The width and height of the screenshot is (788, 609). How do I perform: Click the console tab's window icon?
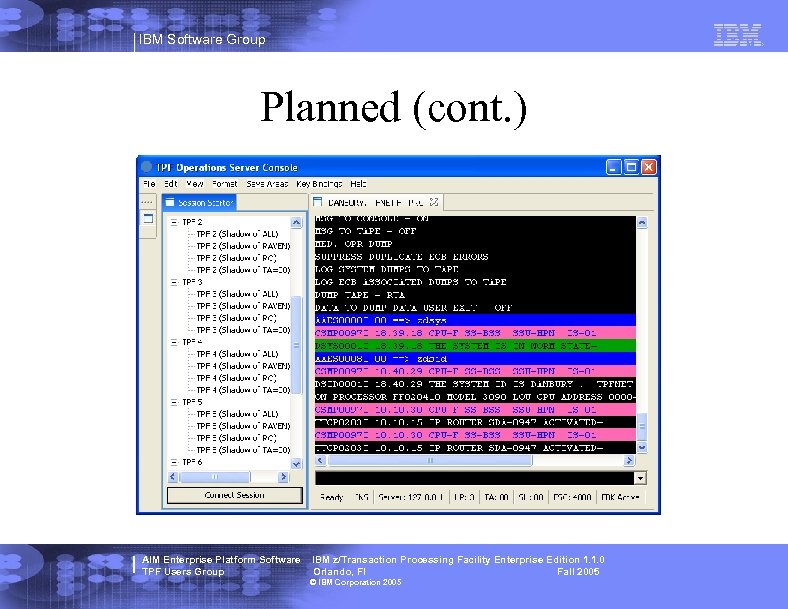tap(318, 202)
